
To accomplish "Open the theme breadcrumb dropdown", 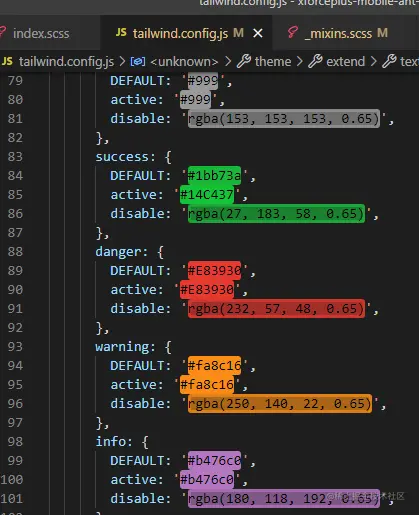I will coord(273,62).
